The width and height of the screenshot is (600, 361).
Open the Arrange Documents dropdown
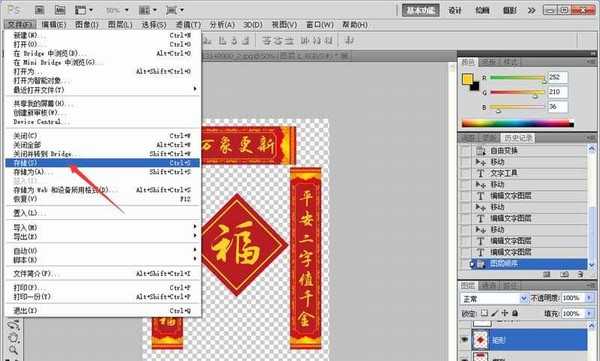(148, 10)
